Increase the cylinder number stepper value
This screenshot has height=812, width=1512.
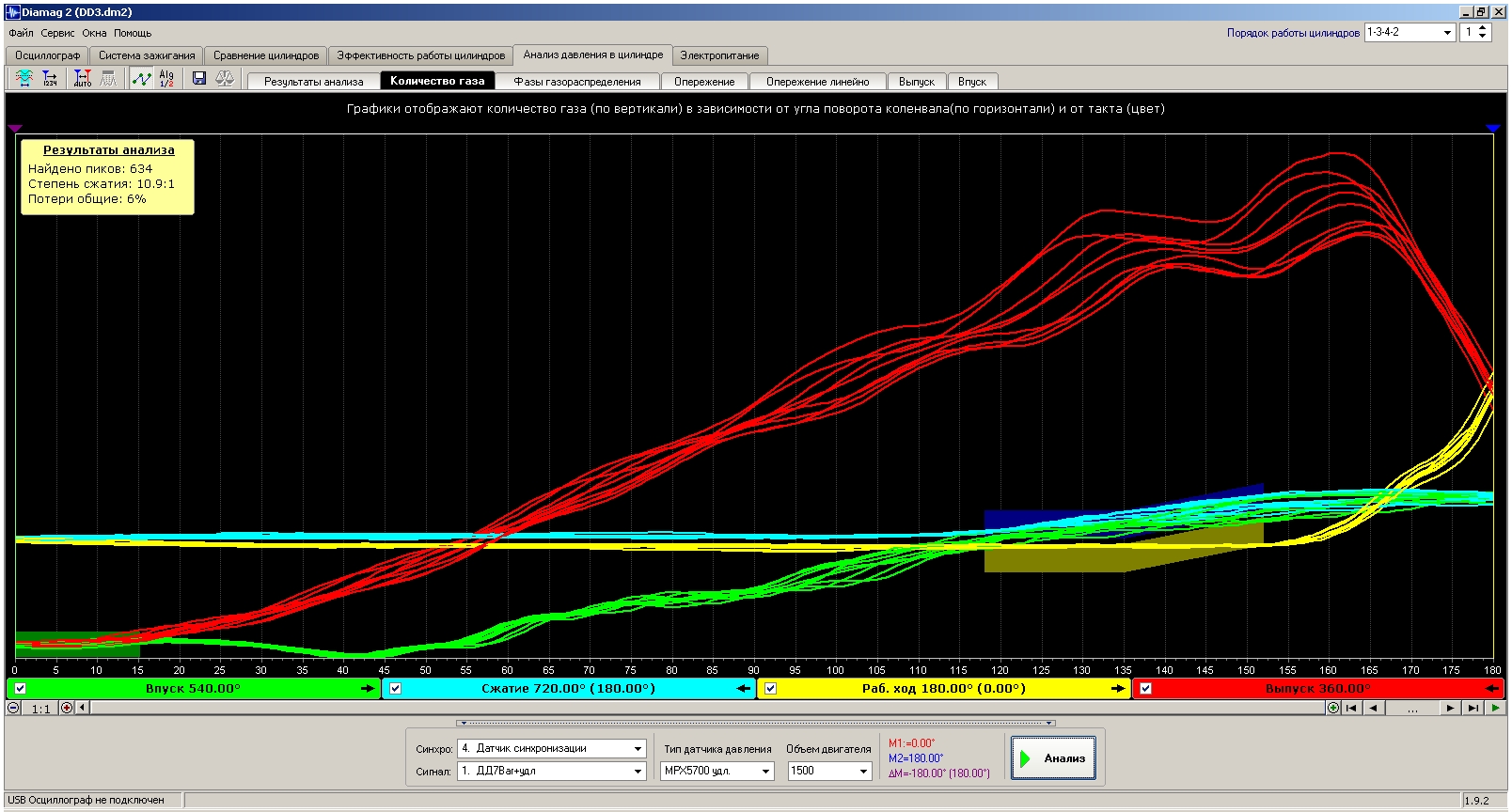click(1483, 27)
